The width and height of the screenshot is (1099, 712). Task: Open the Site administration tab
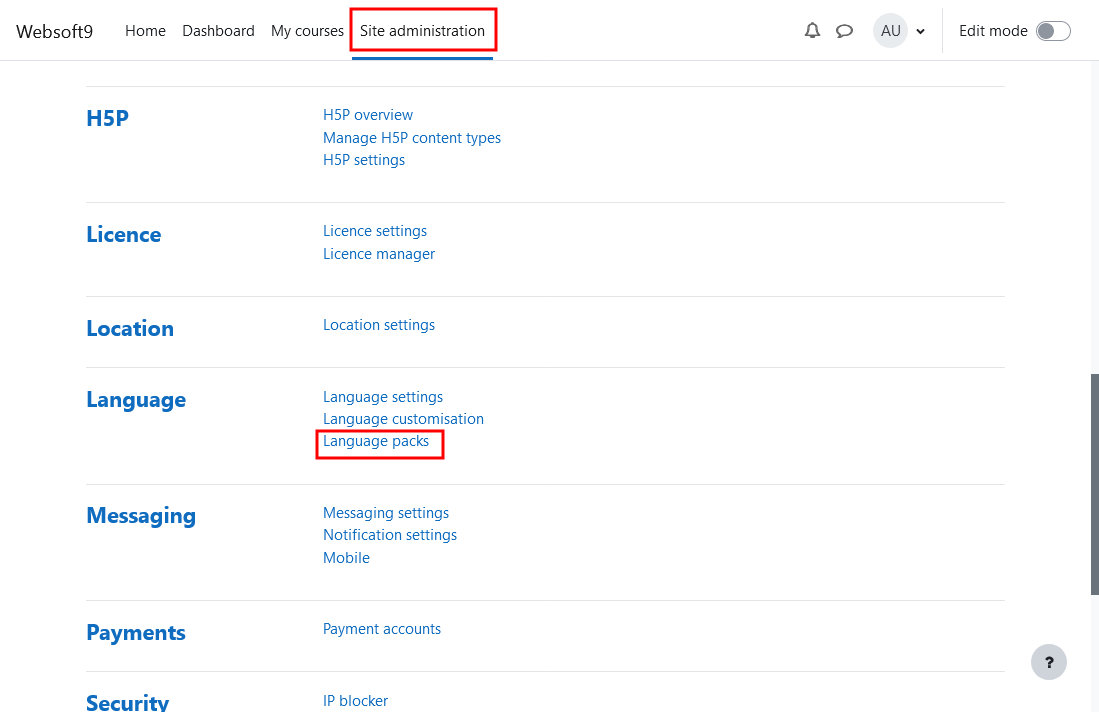[422, 31]
